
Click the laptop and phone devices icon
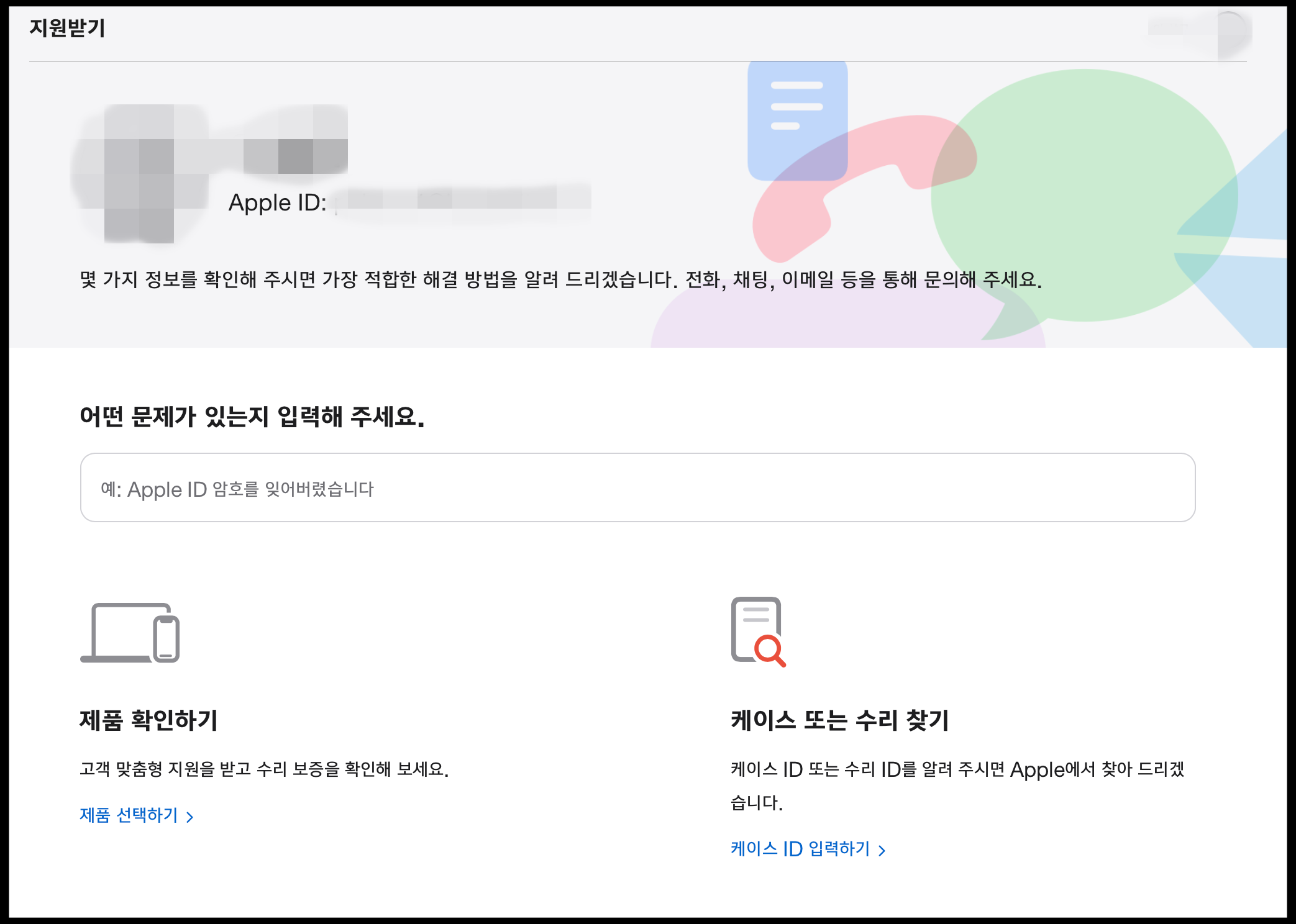pos(130,633)
